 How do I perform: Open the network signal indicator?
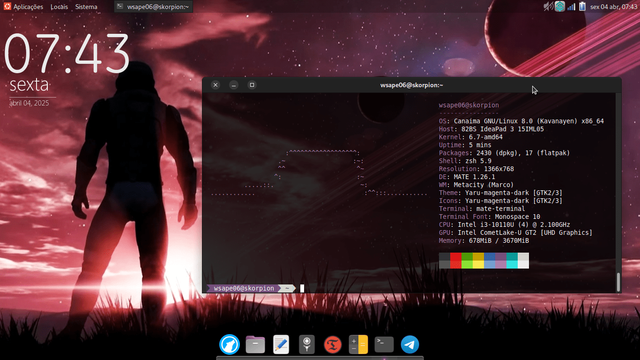(571, 7)
